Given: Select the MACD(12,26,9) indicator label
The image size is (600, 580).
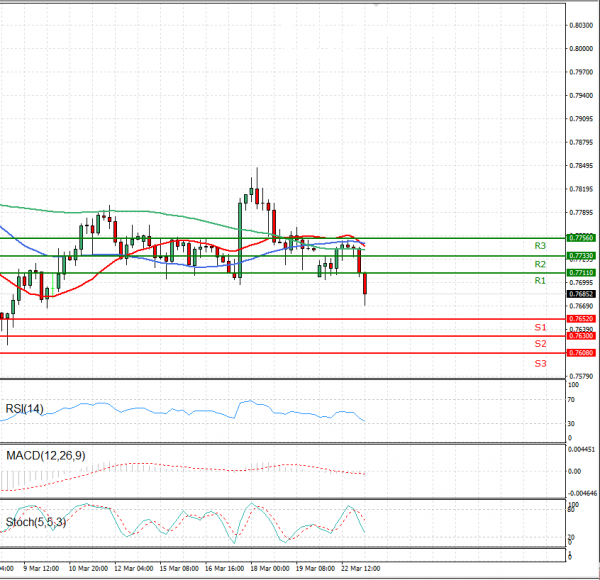Looking at the screenshot, I should (x=45, y=455).
